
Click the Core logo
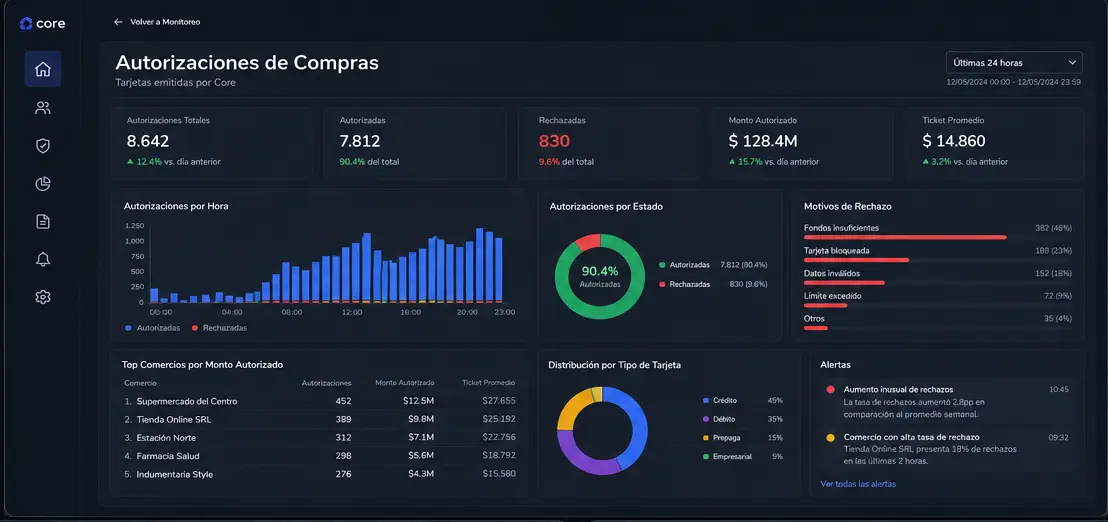[x=42, y=24]
